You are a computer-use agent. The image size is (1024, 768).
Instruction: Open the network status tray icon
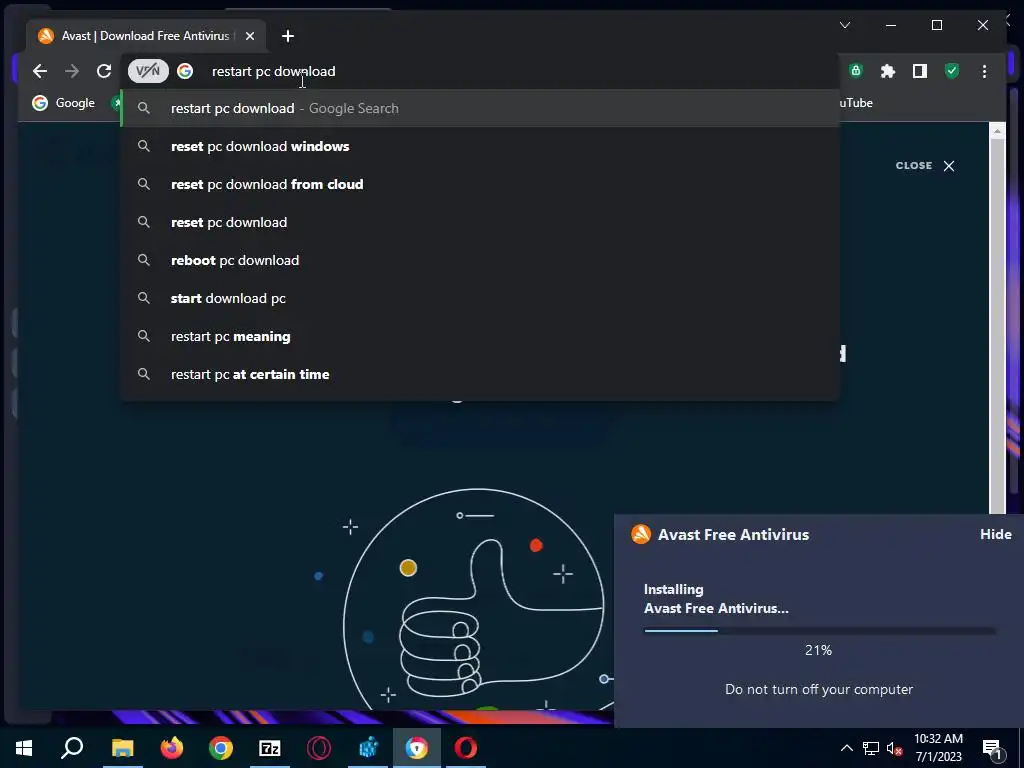tap(871, 748)
